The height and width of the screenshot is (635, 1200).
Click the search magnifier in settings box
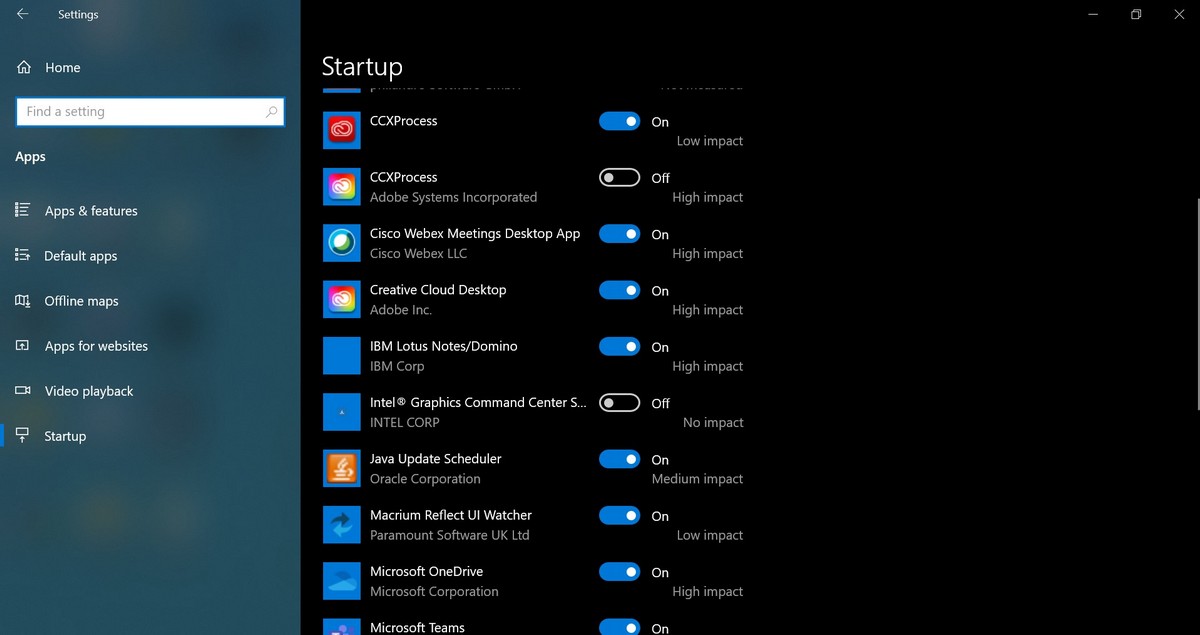point(271,112)
